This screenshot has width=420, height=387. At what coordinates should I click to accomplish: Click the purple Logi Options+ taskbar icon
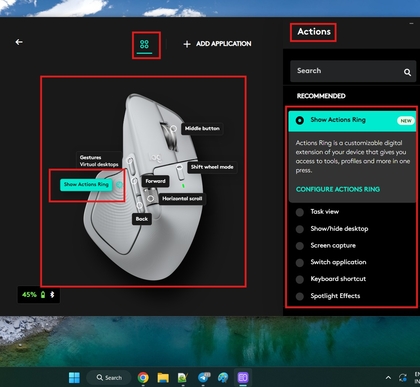[243, 378]
